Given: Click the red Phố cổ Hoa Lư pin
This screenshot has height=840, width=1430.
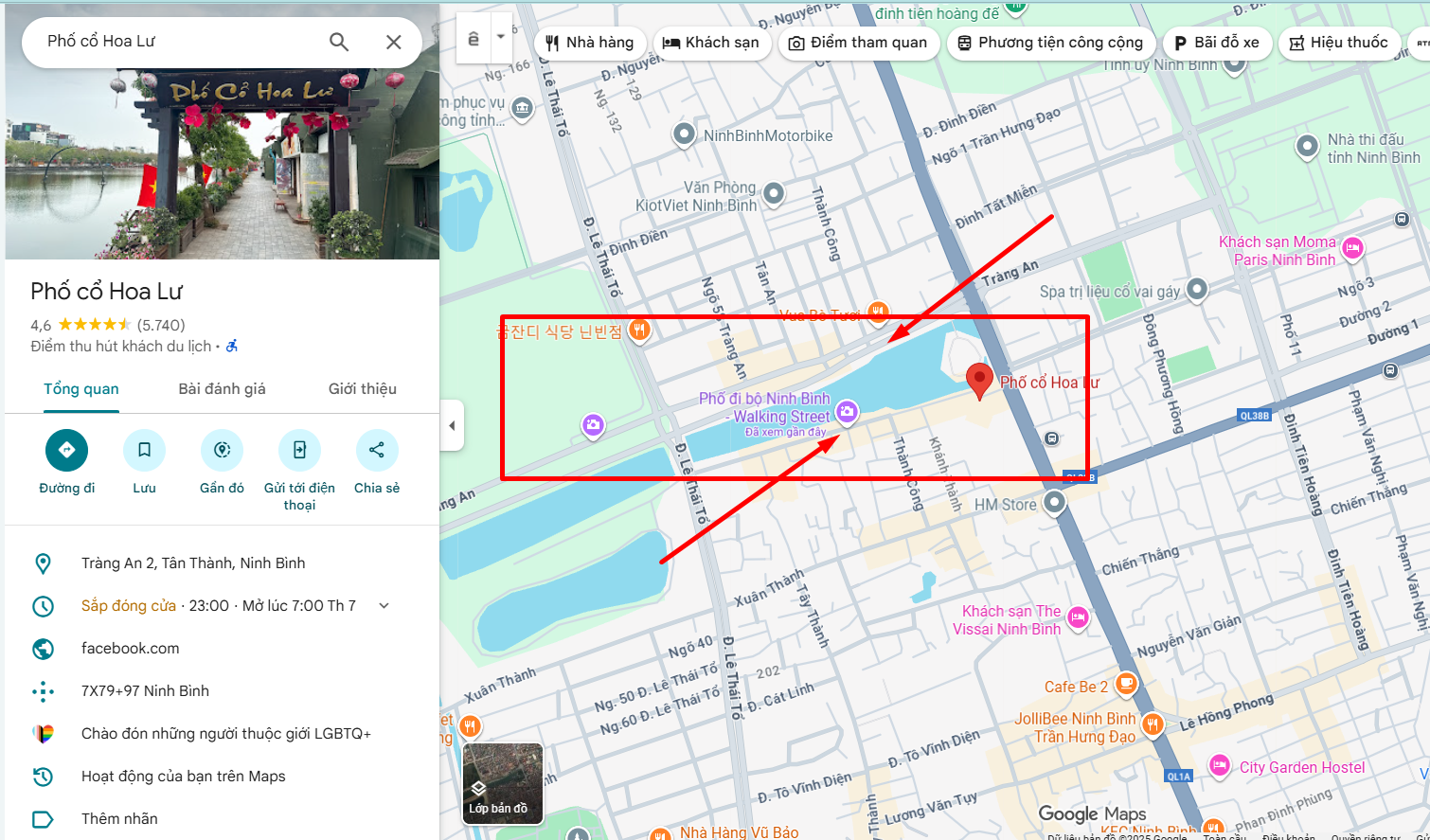Looking at the screenshot, I should [979, 382].
